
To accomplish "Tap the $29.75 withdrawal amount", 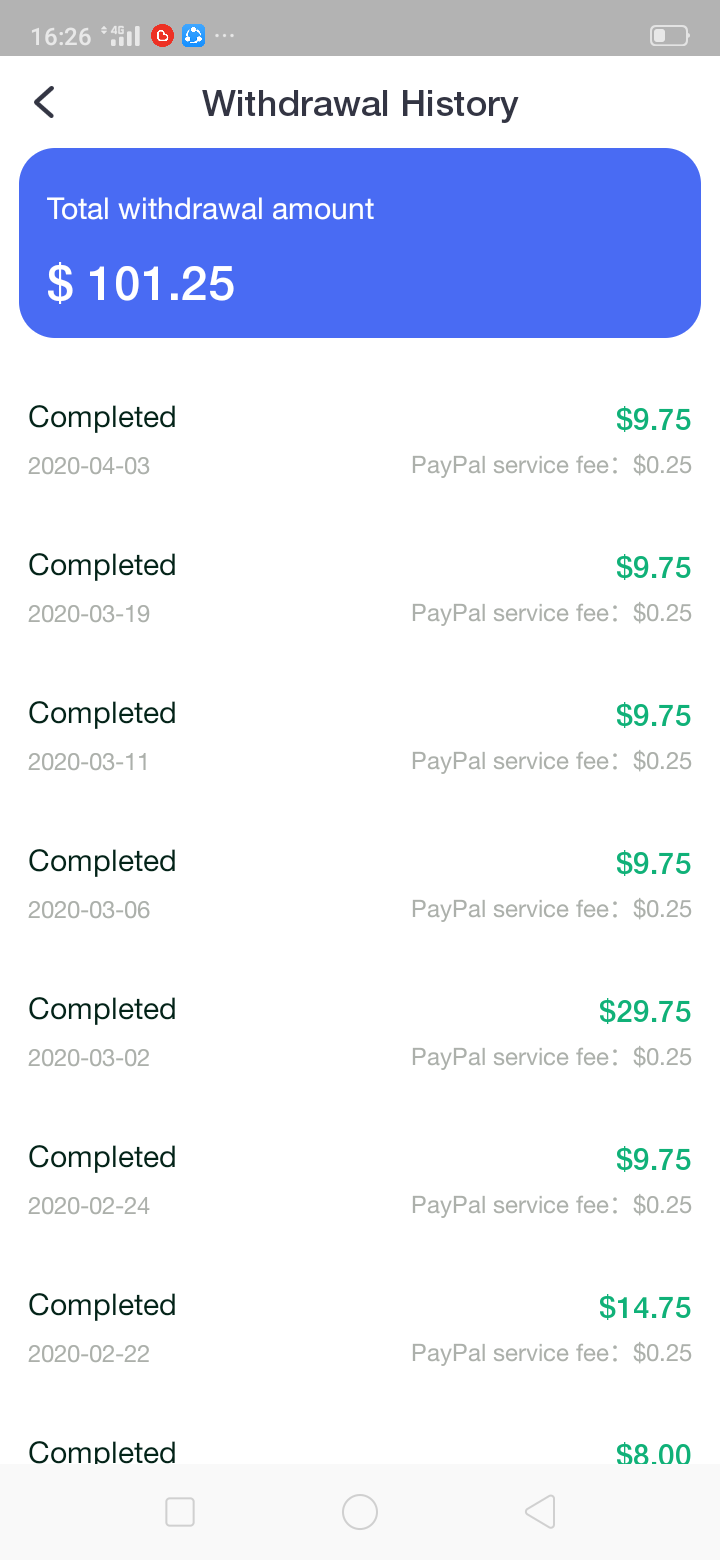I will [x=645, y=1011].
